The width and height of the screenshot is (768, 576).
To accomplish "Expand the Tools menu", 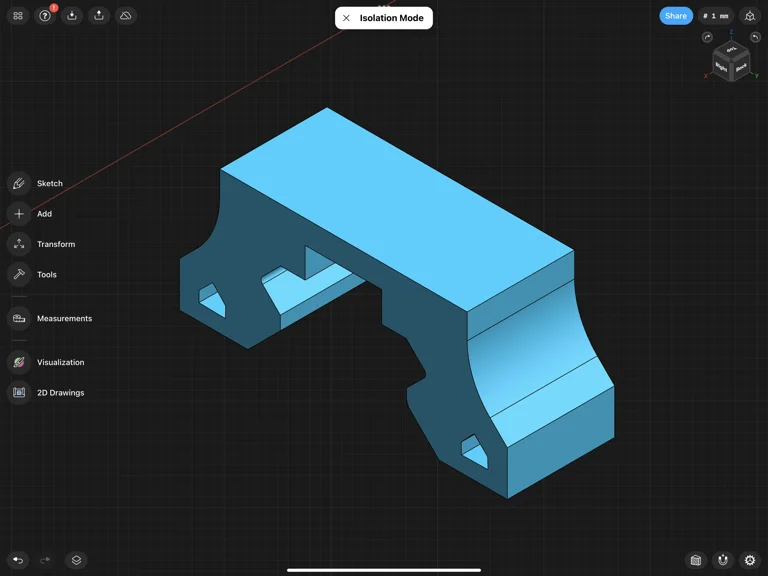I will click(19, 274).
